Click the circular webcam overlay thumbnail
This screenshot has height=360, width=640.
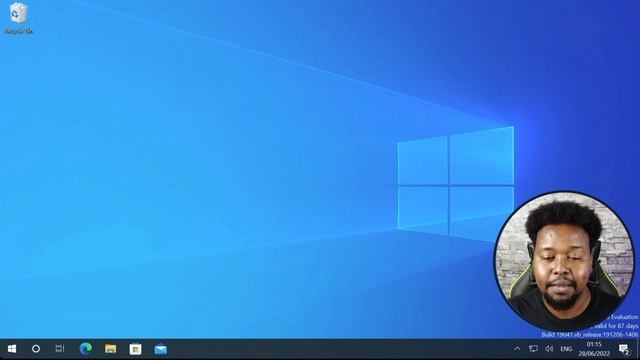[564, 261]
